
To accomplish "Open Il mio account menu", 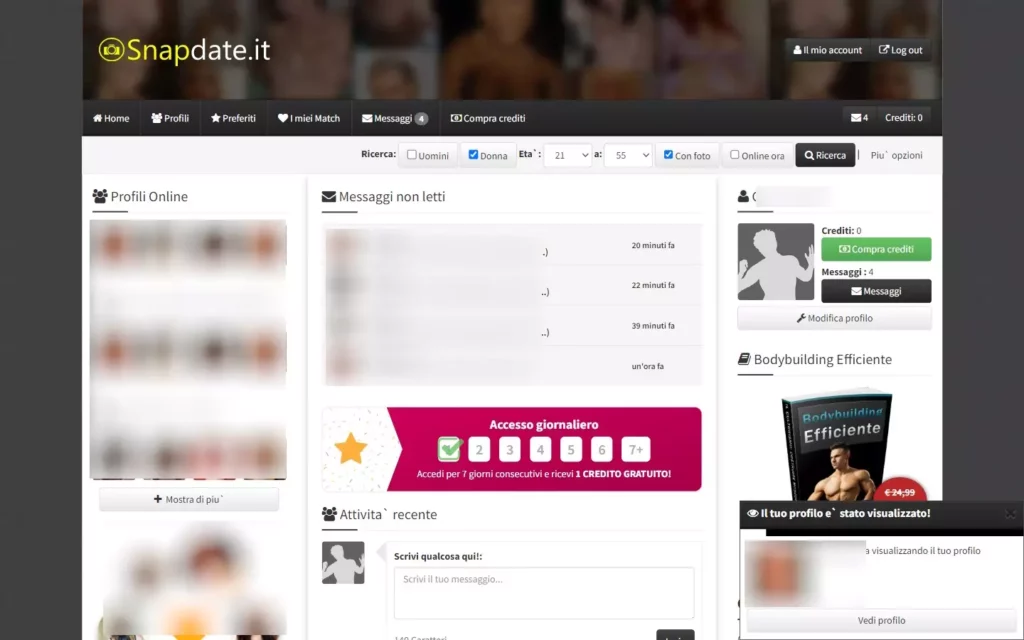I will pyautogui.click(x=826, y=49).
